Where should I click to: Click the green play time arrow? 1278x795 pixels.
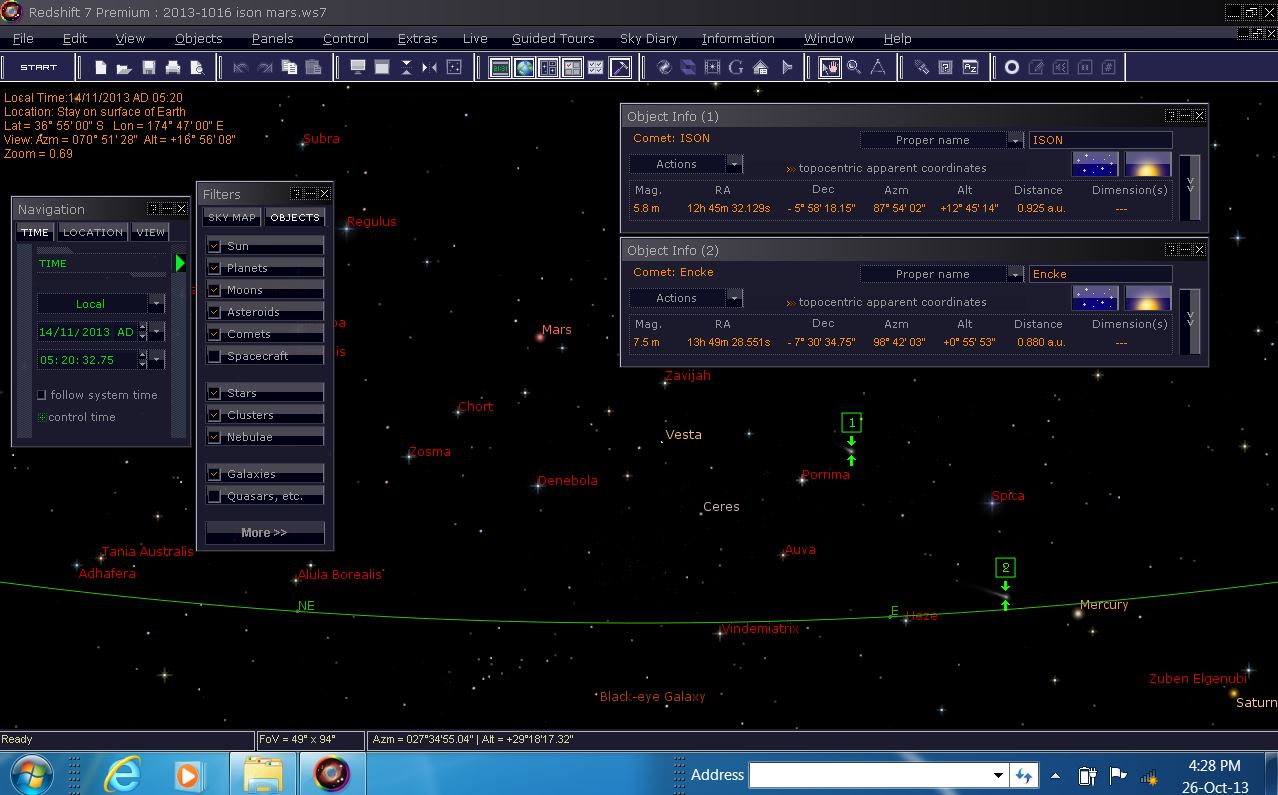(x=180, y=263)
